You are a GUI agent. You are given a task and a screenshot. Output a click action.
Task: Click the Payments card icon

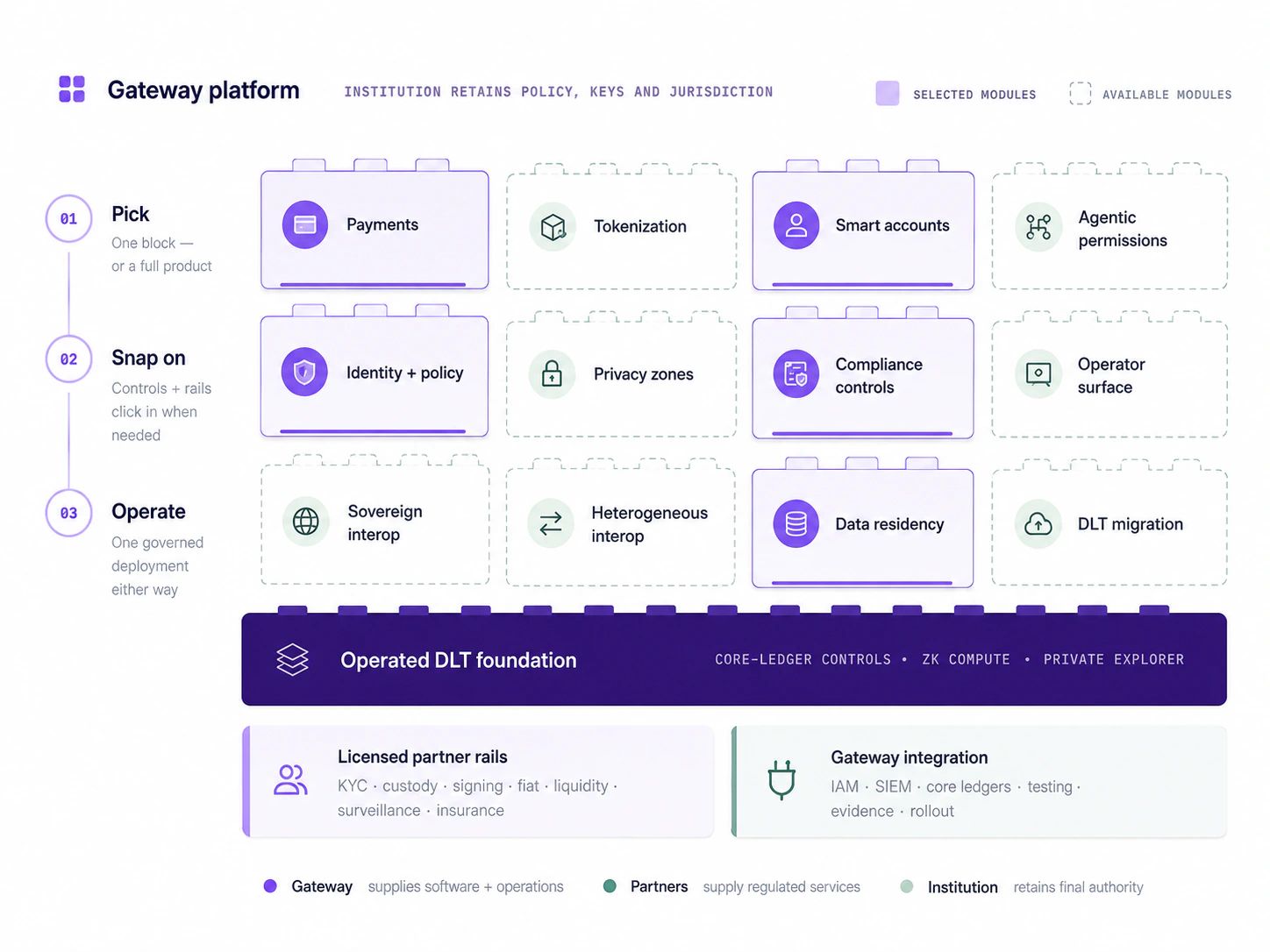point(305,225)
